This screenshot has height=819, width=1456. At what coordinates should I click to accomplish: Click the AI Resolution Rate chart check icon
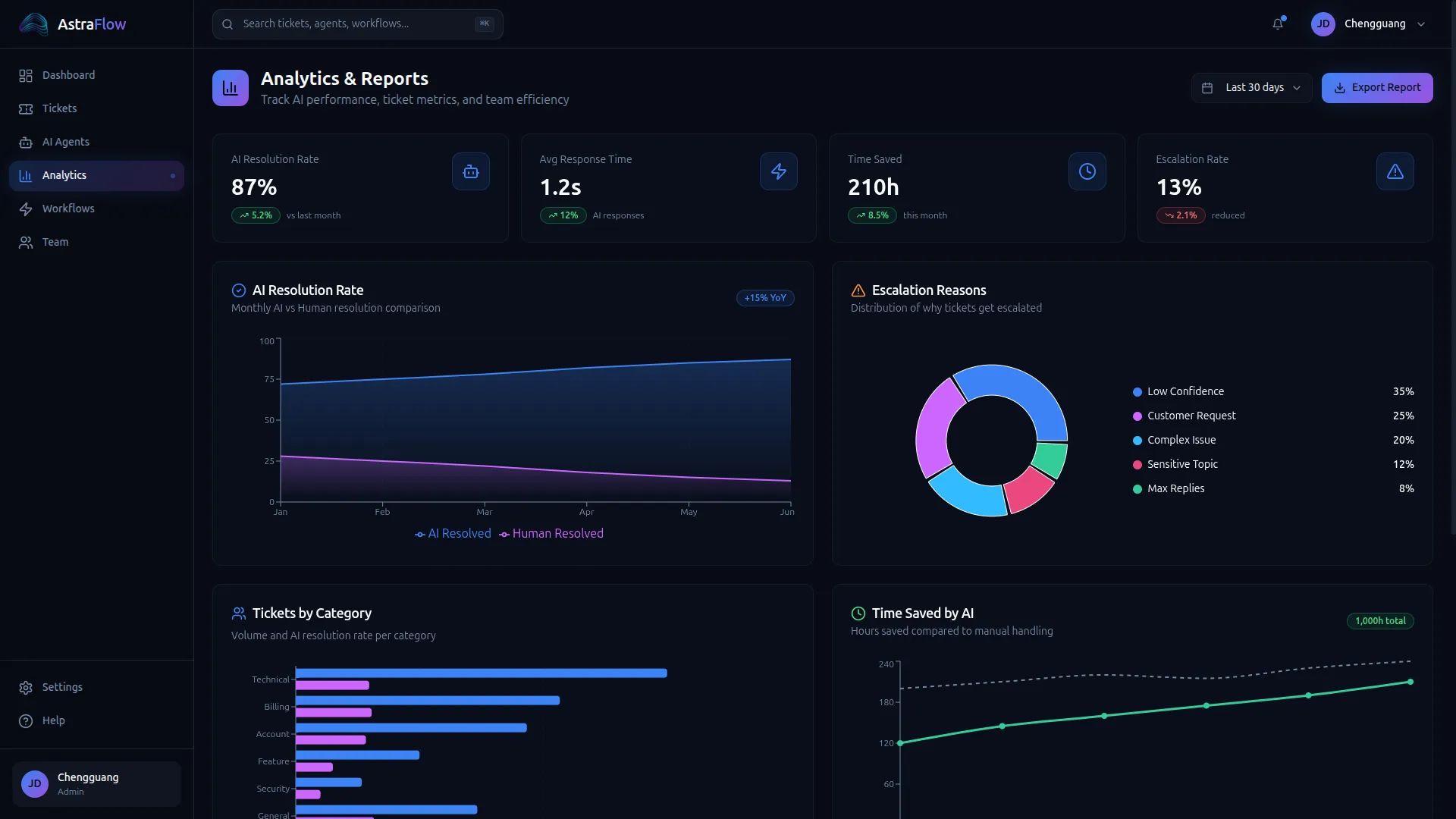(239, 290)
